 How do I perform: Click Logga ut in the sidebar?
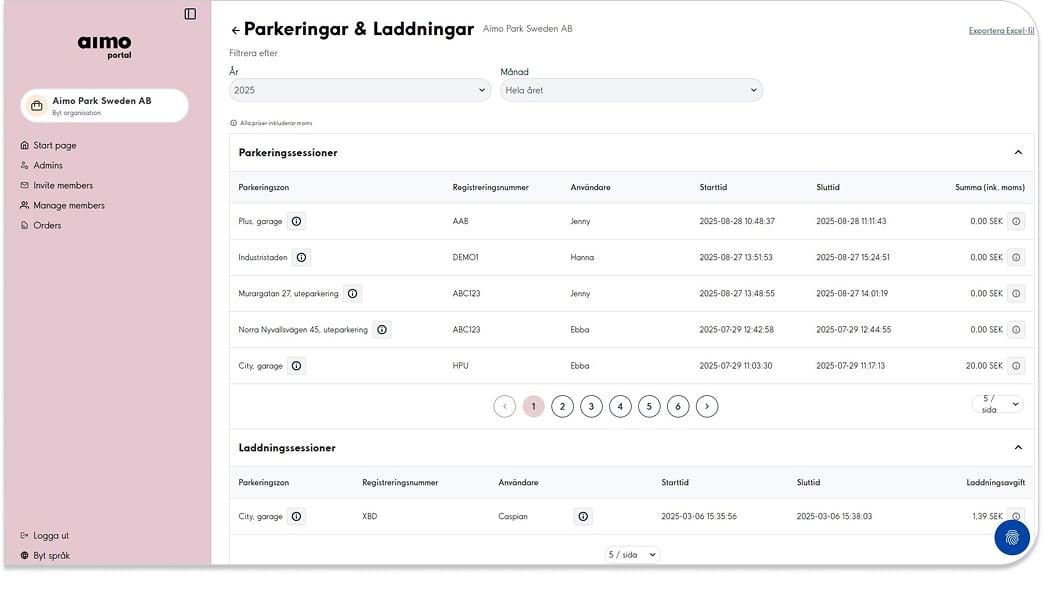(51, 535)
